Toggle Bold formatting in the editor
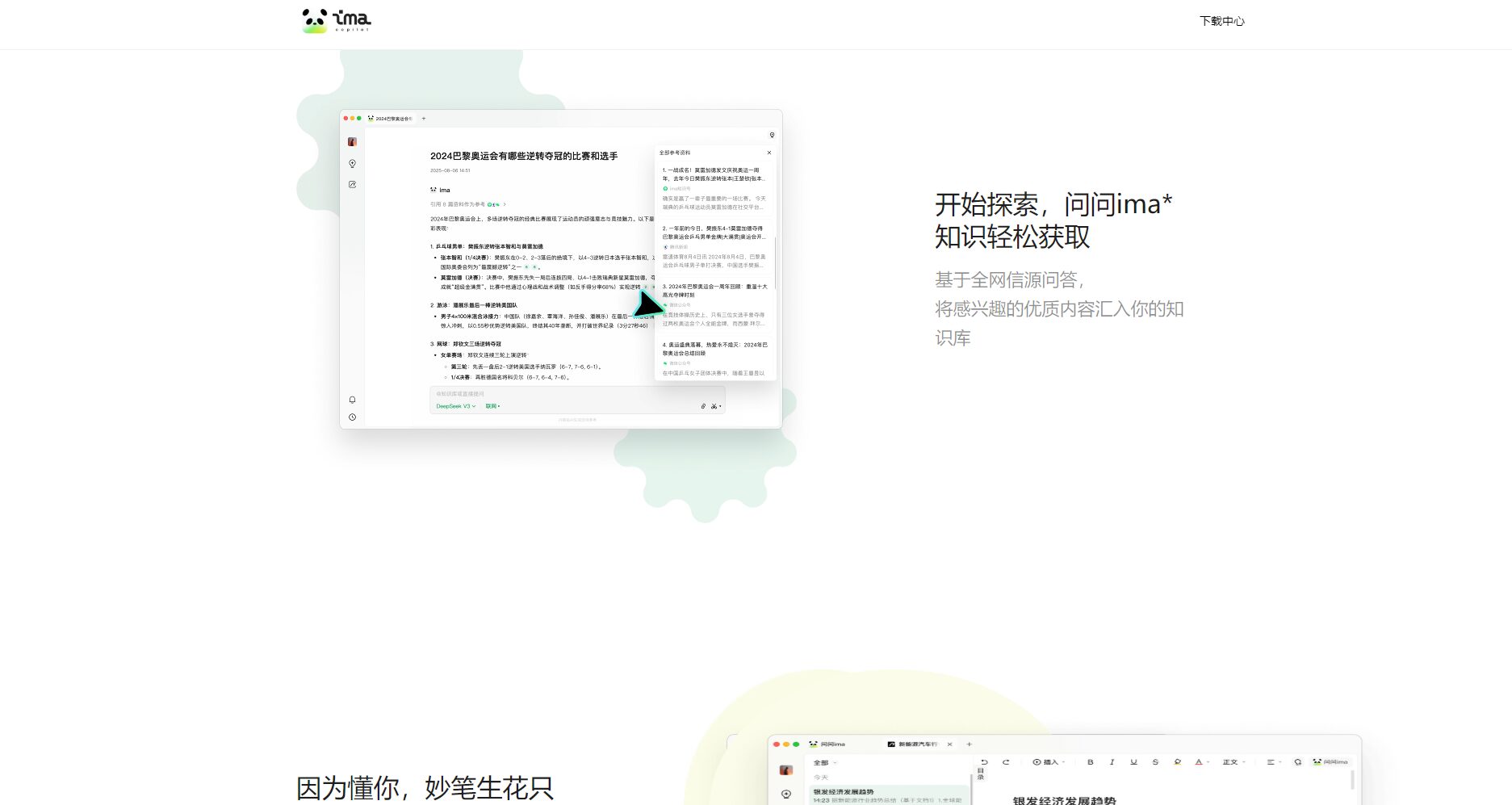This screenshot has width=1512, height=805. tap(1090, 762)
